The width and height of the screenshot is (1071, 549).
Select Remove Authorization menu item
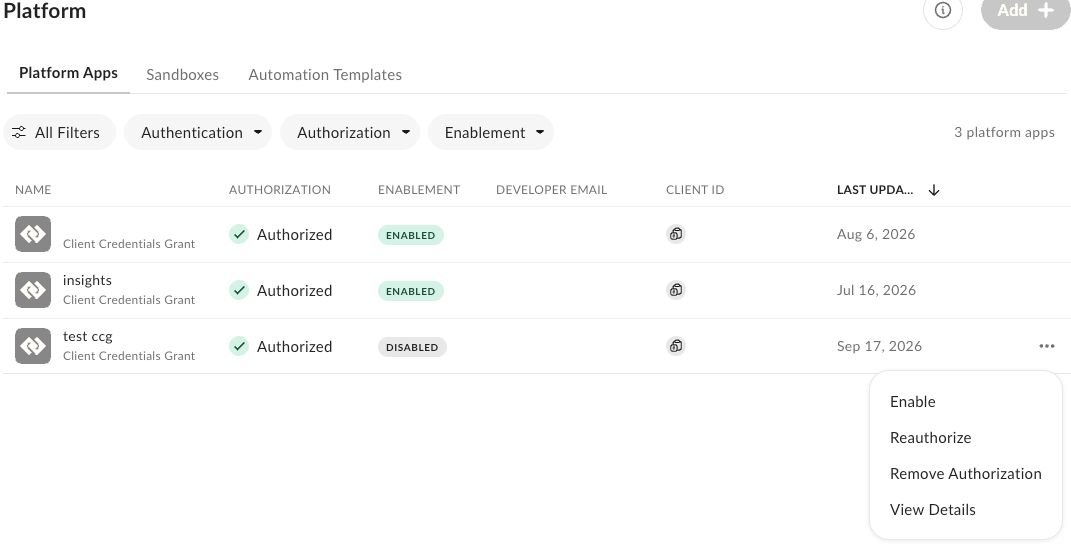tap(966, 474)
